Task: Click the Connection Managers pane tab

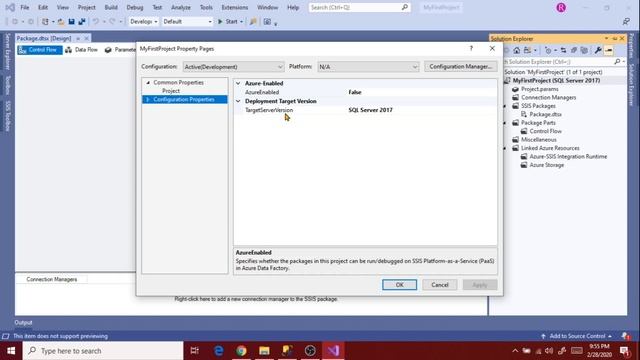Action: pyautogui.click(x=51, y=280)
